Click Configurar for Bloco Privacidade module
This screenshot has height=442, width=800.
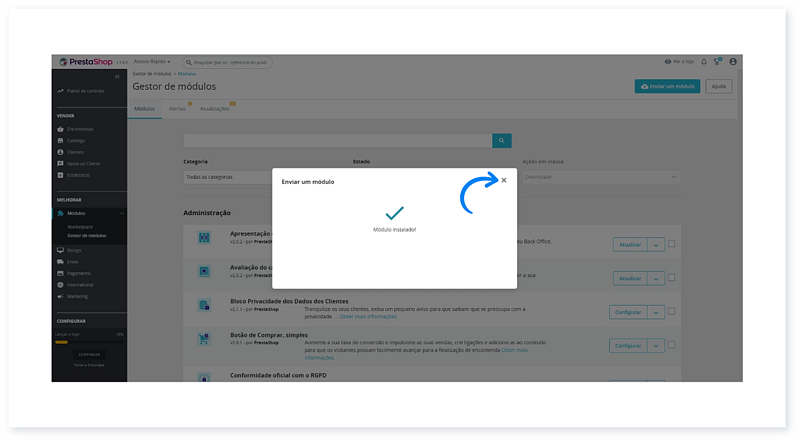pos(629,312)
